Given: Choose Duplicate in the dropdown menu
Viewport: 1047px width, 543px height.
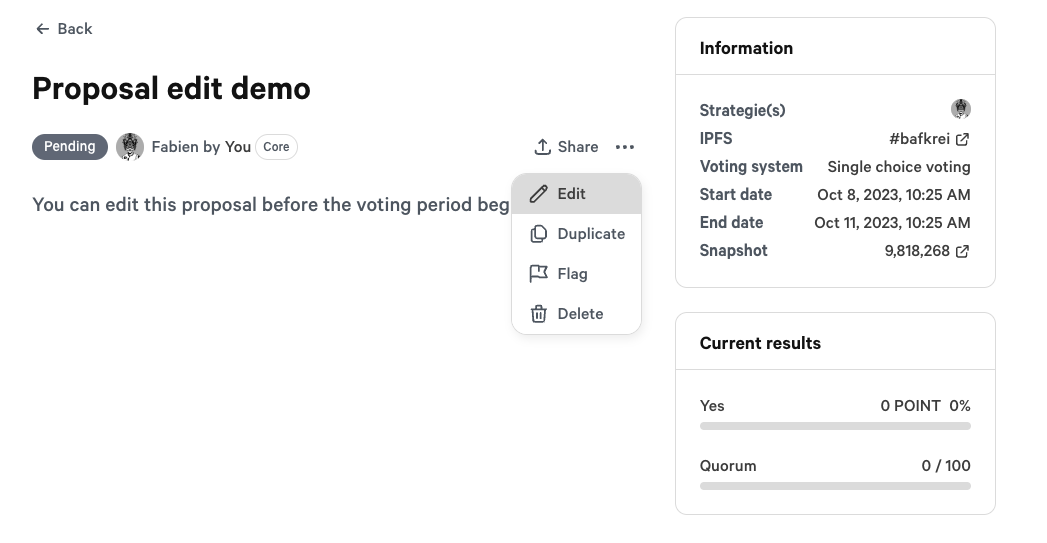Looking at the screenshot, I should pos(591,234).
